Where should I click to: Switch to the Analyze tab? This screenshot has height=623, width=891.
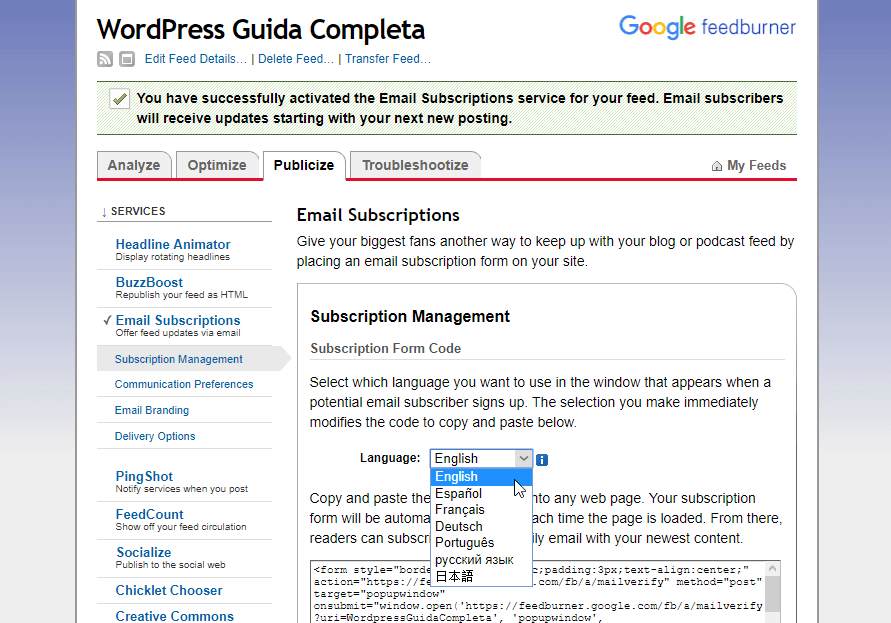click(134, 165)
